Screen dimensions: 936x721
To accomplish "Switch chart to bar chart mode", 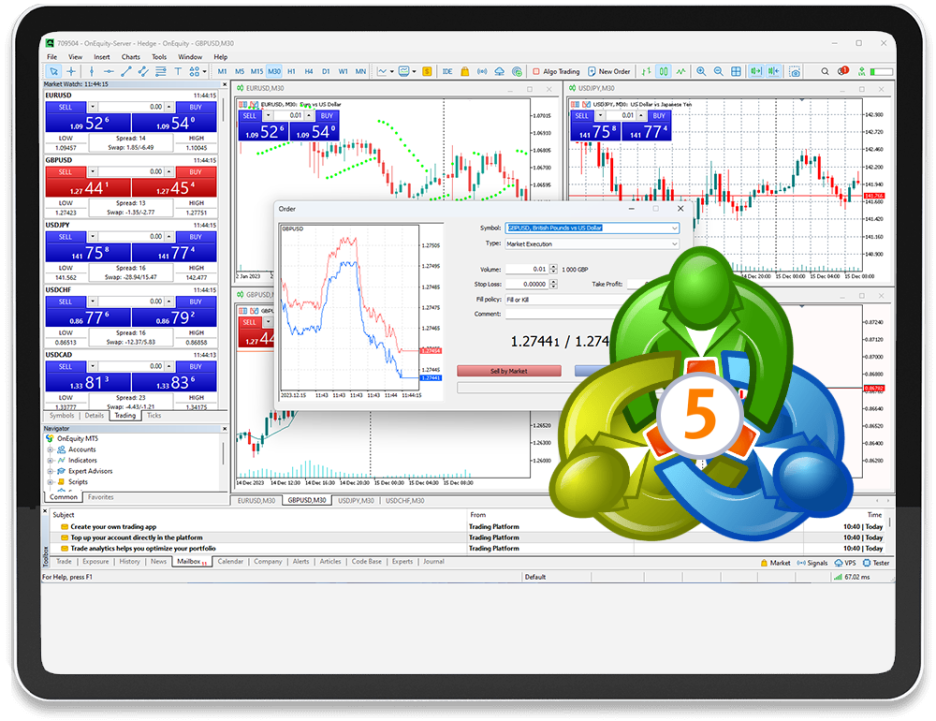I will 646,72.
